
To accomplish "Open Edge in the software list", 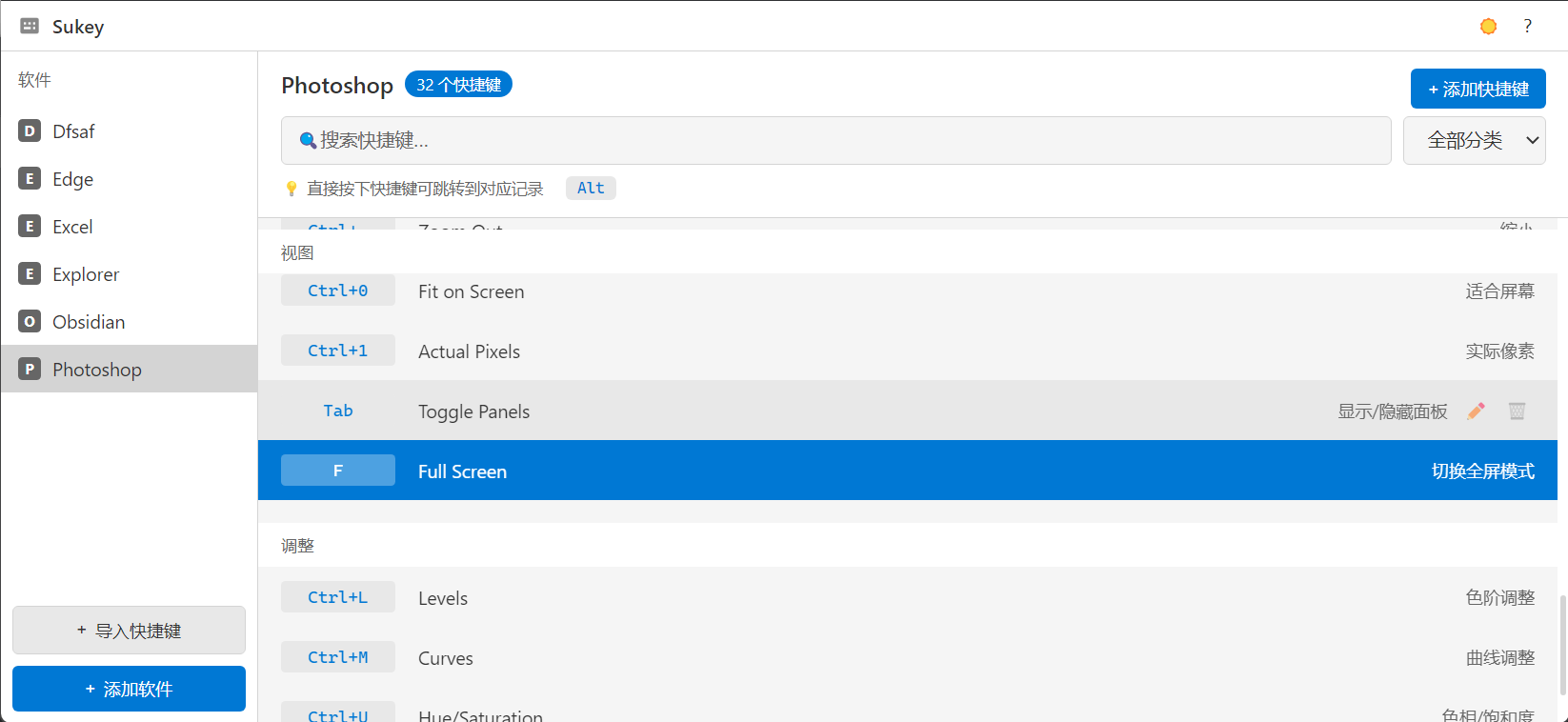I will pyautogui.click(x=129, y=178).
